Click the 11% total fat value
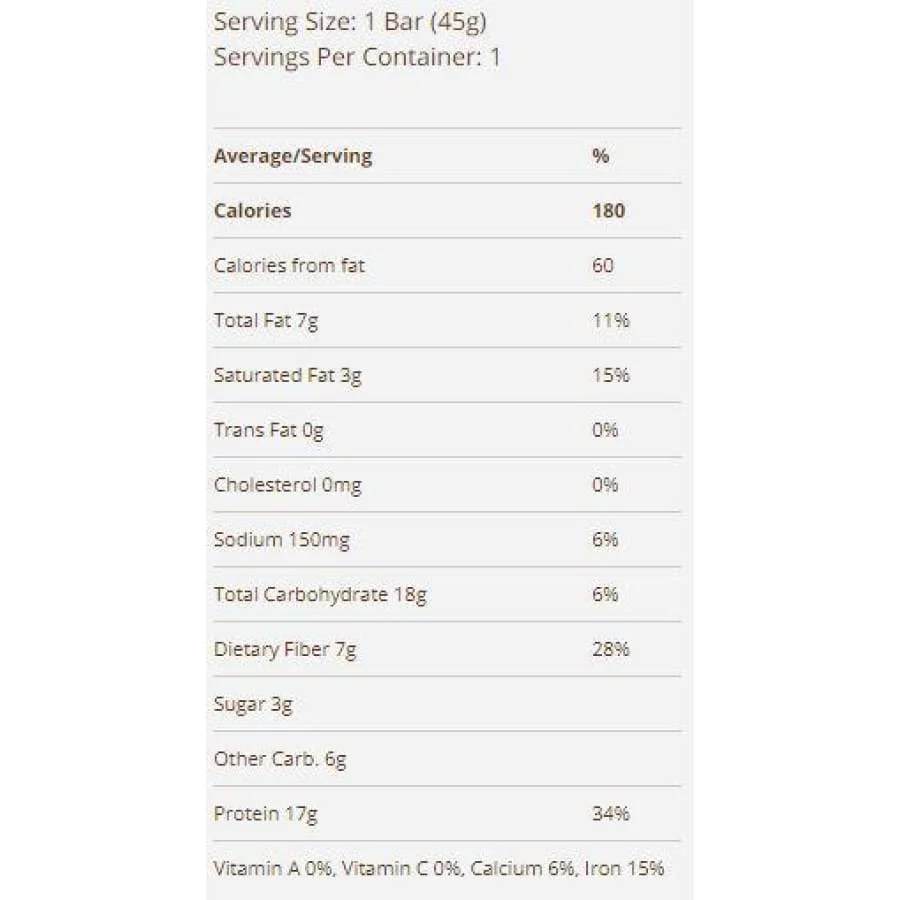This screenshot has width=900, height=900. click(611, 320)
